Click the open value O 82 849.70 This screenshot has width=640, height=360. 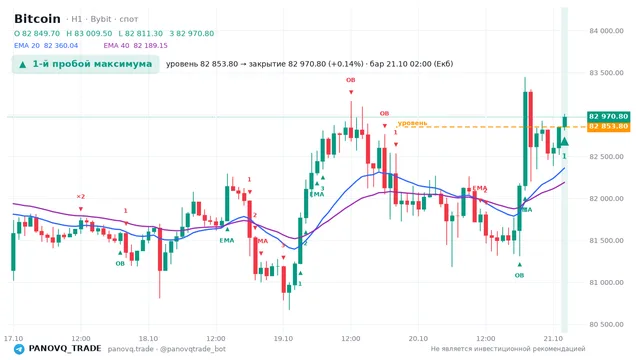click(x=37, y=33)
